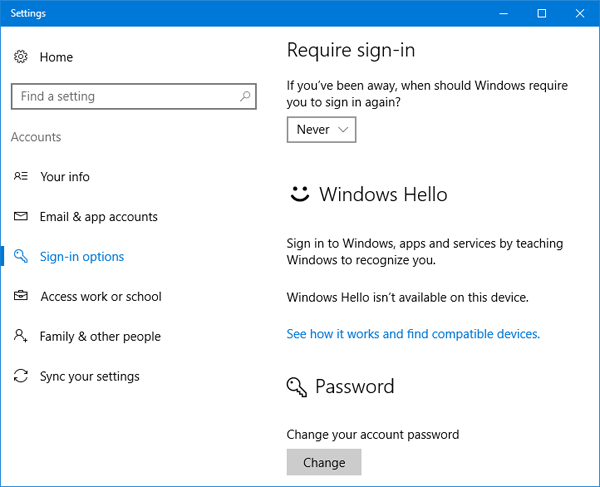600x487 pixels.
Task: Select Your info in the sidebar
Action: (65, 177)
